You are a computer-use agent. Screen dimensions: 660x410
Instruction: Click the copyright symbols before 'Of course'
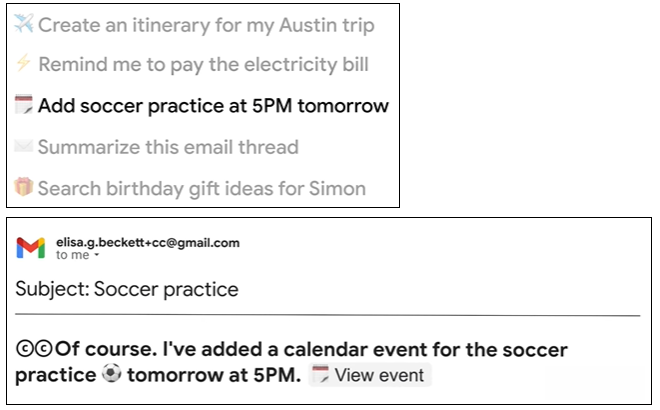pyautogui.click(x=35, y=350)
